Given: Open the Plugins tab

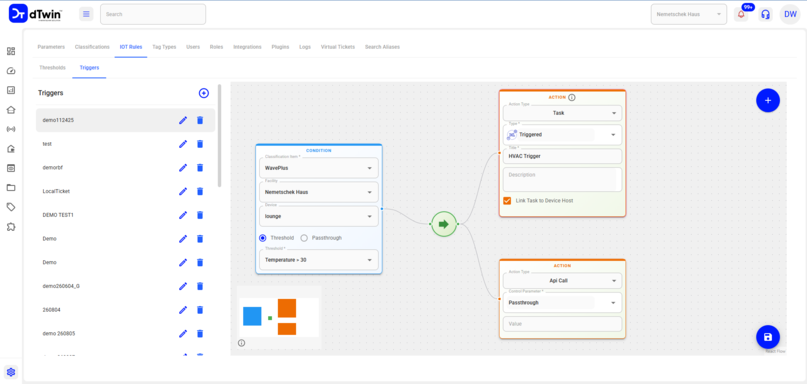Looking at the screenshot, I should tap(280, 47).
